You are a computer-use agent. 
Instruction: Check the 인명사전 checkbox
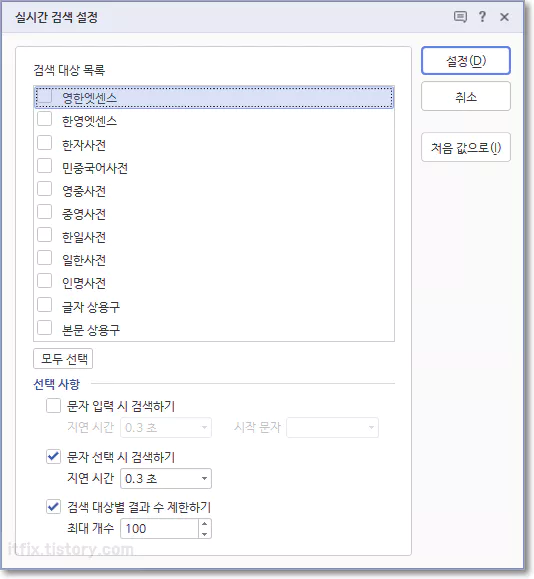click(x=45, y=281)
